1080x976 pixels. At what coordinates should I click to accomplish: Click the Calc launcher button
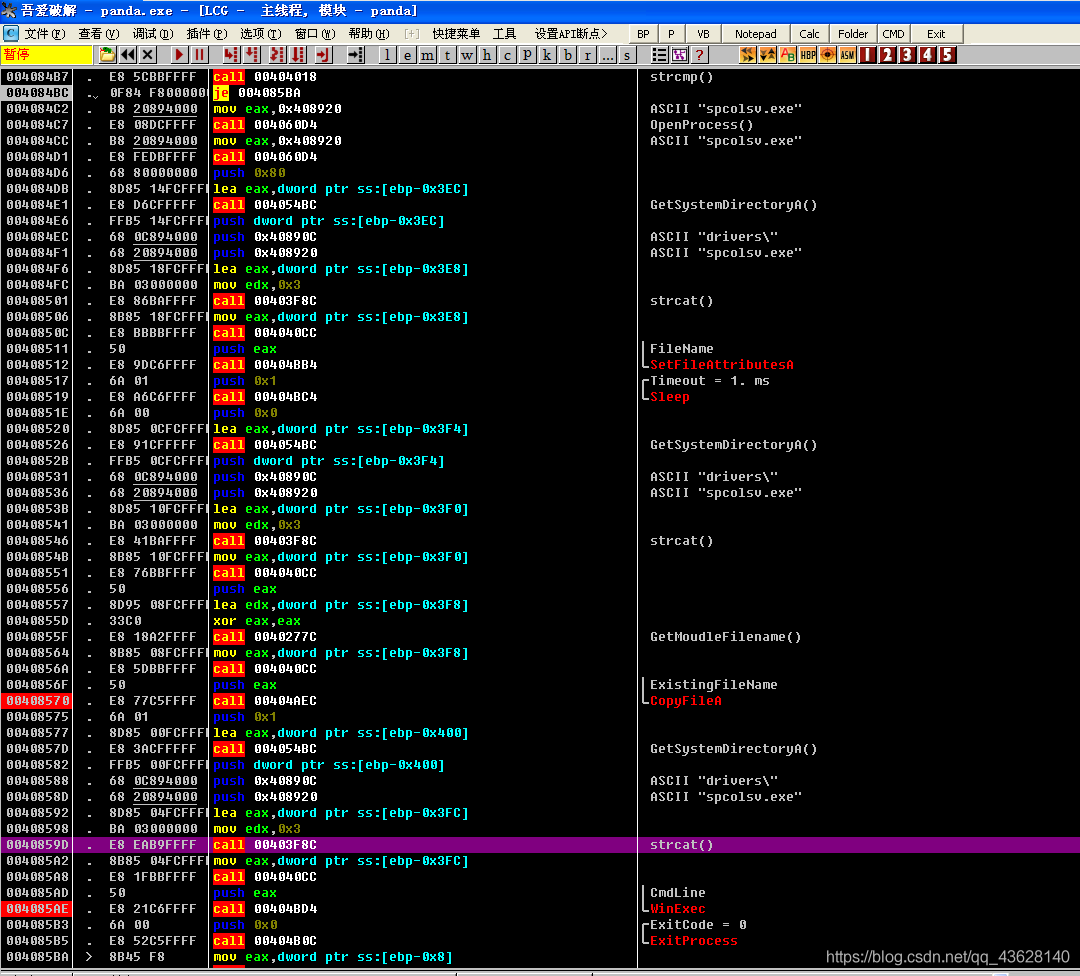click(809, 34)
